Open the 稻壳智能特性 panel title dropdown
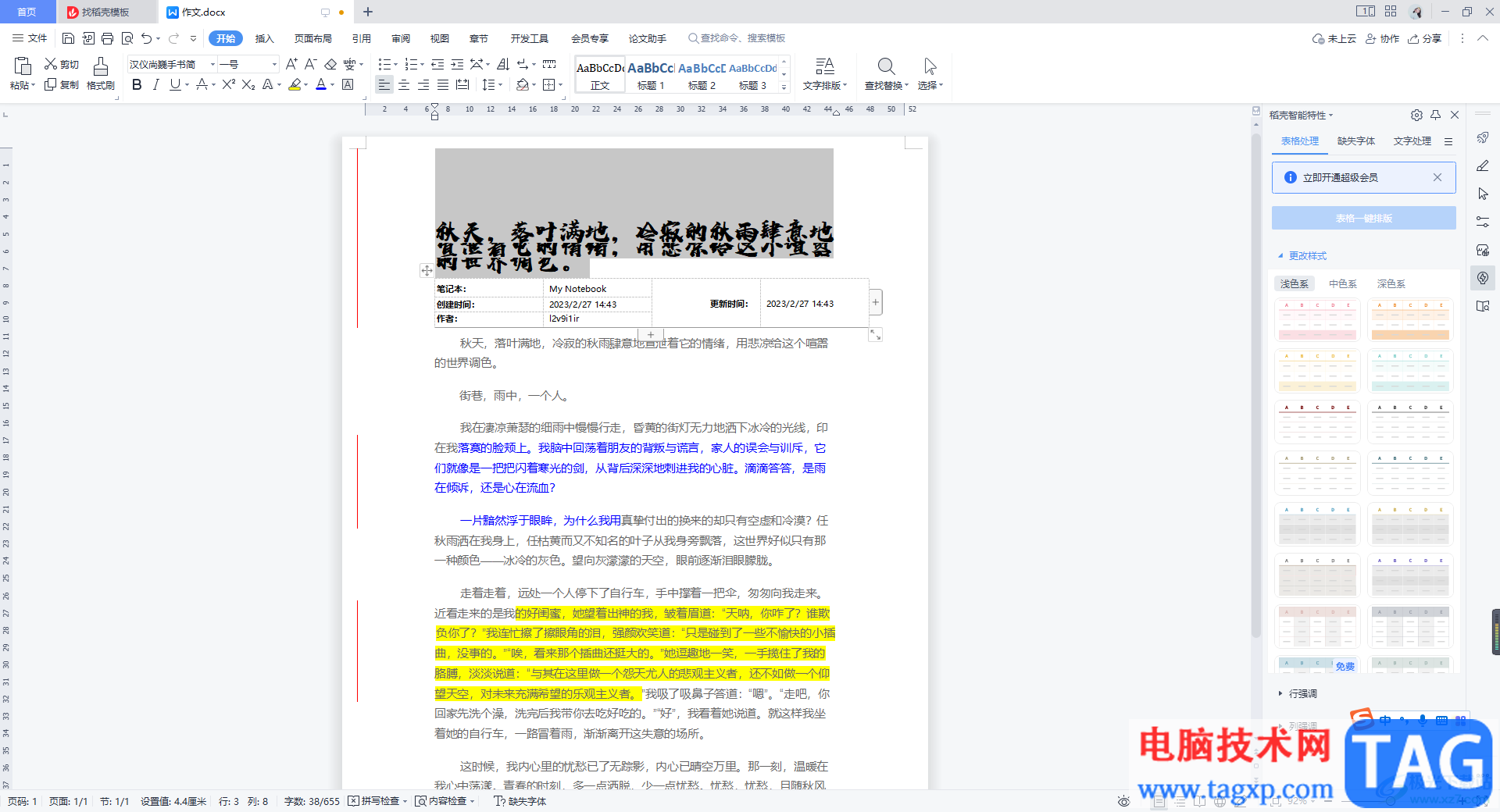1500x812 pixels. pyautogui.click(x=1331, y=115)
